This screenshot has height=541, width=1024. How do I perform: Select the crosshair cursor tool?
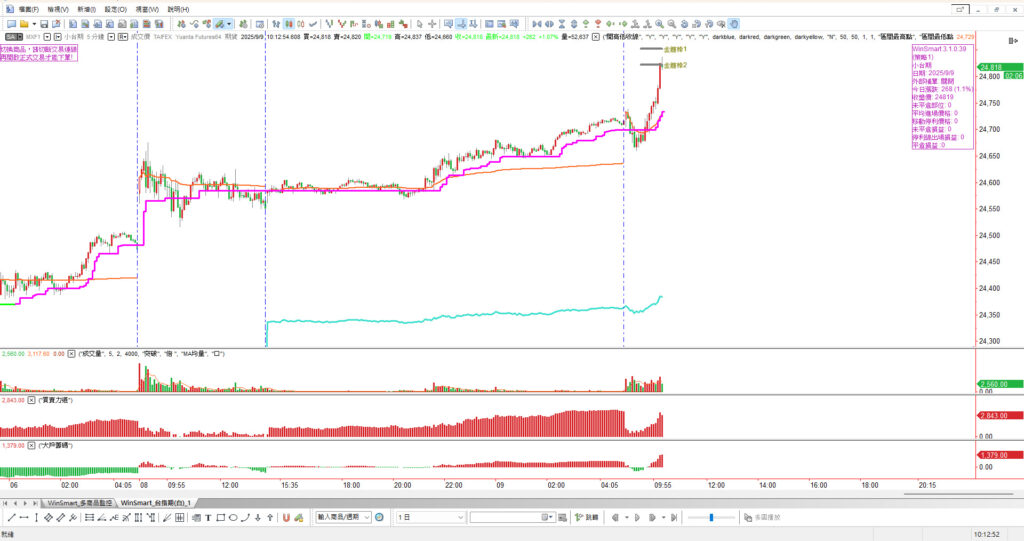(x=431, y=23)
